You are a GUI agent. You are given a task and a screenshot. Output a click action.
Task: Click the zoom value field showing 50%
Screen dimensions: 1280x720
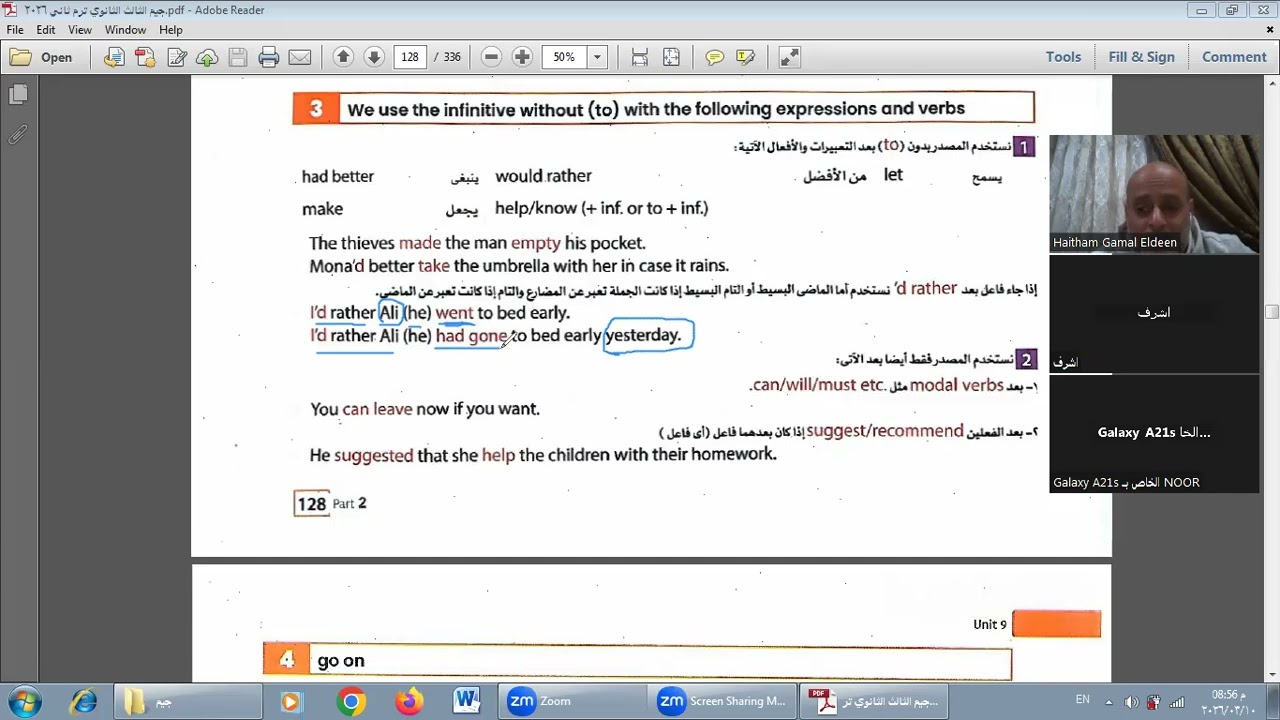pyautogui.click(x=565, y=57)
